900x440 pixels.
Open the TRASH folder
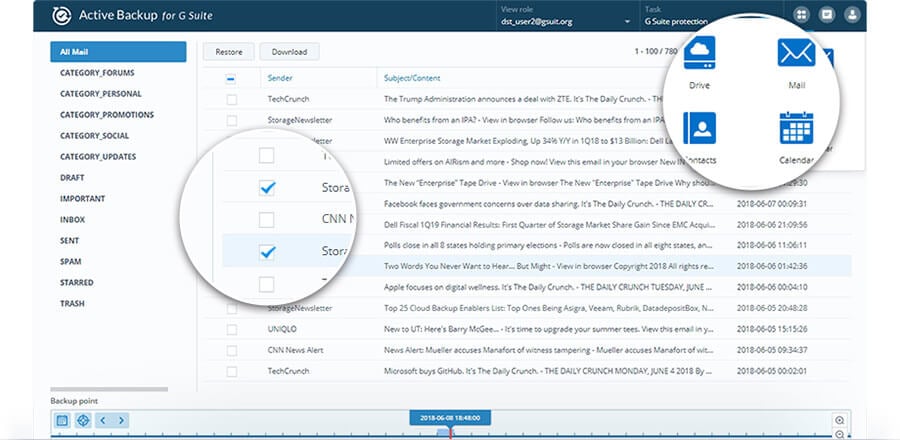(72, 303)
